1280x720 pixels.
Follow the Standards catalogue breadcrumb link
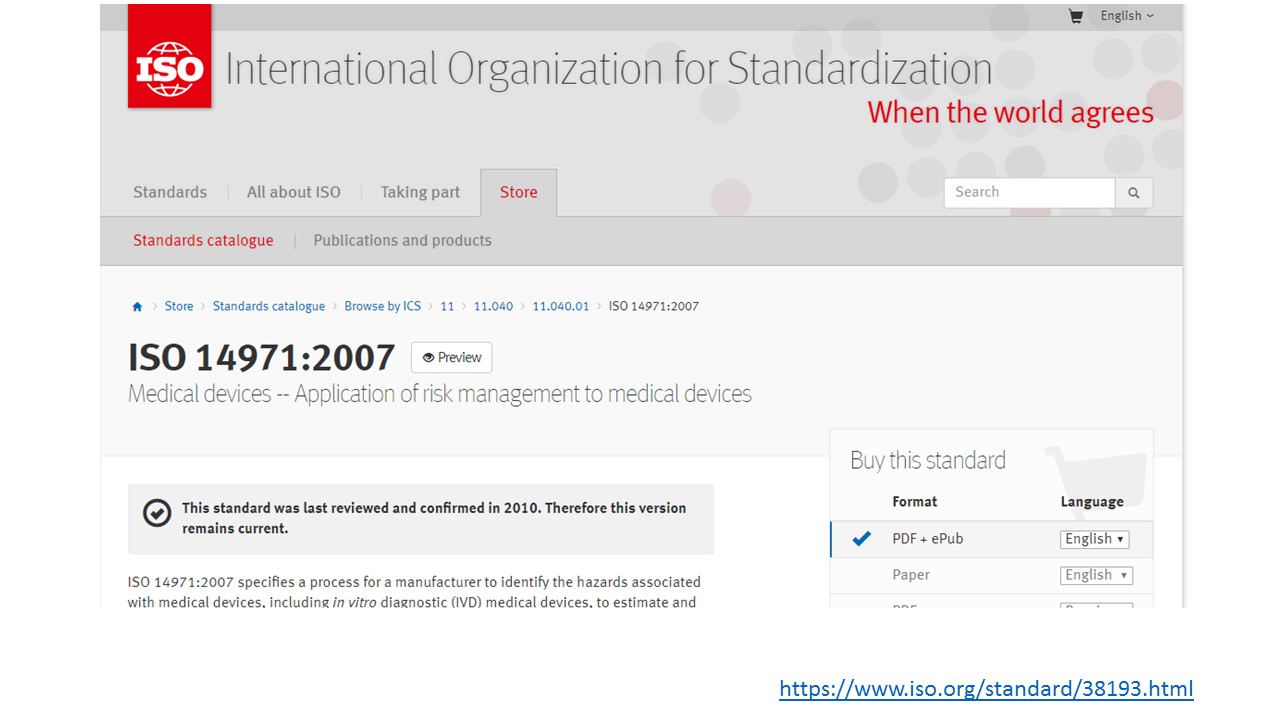click(x=269, y=306)
